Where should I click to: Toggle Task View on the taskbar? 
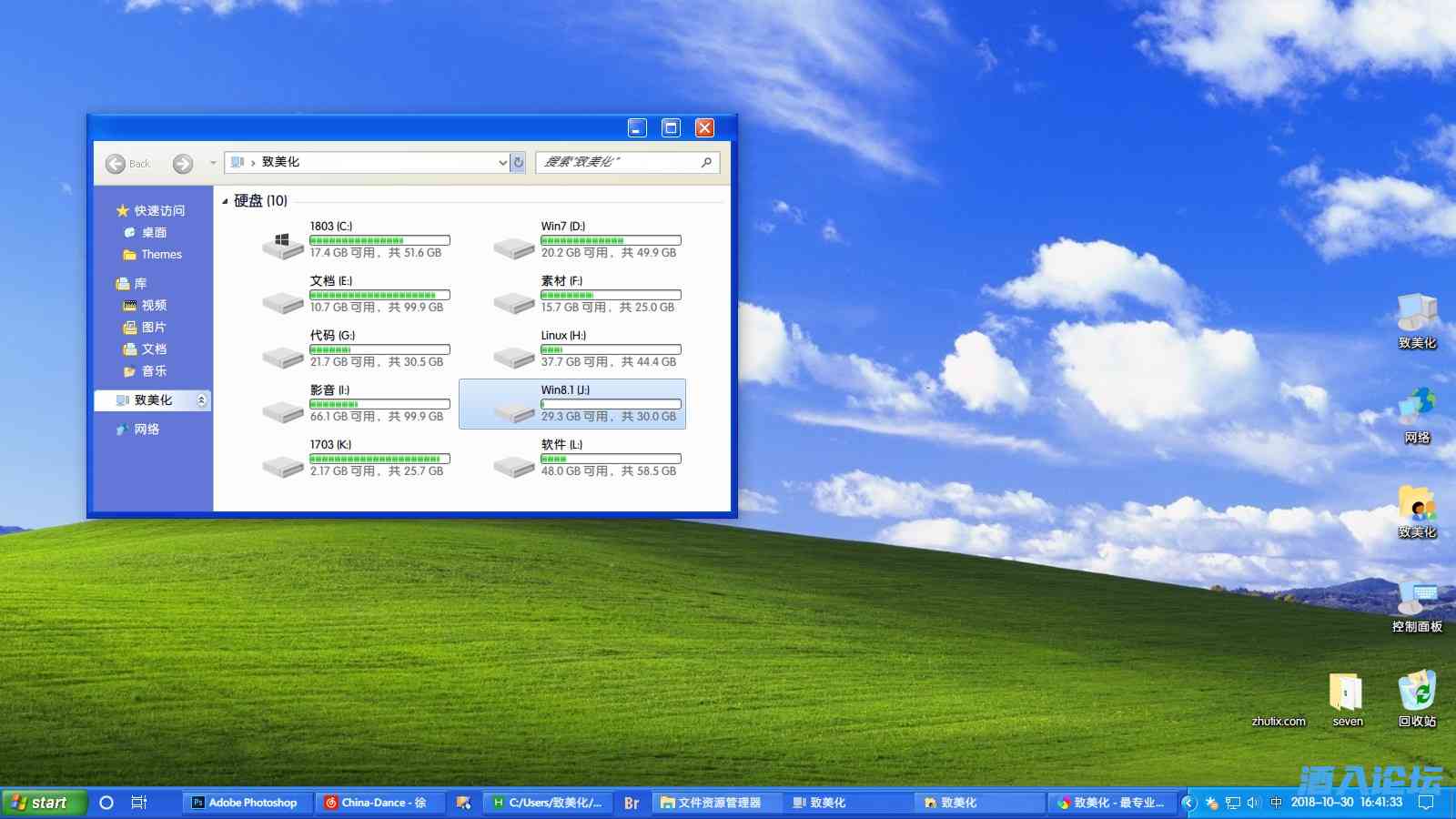click(x=137, y=803)
